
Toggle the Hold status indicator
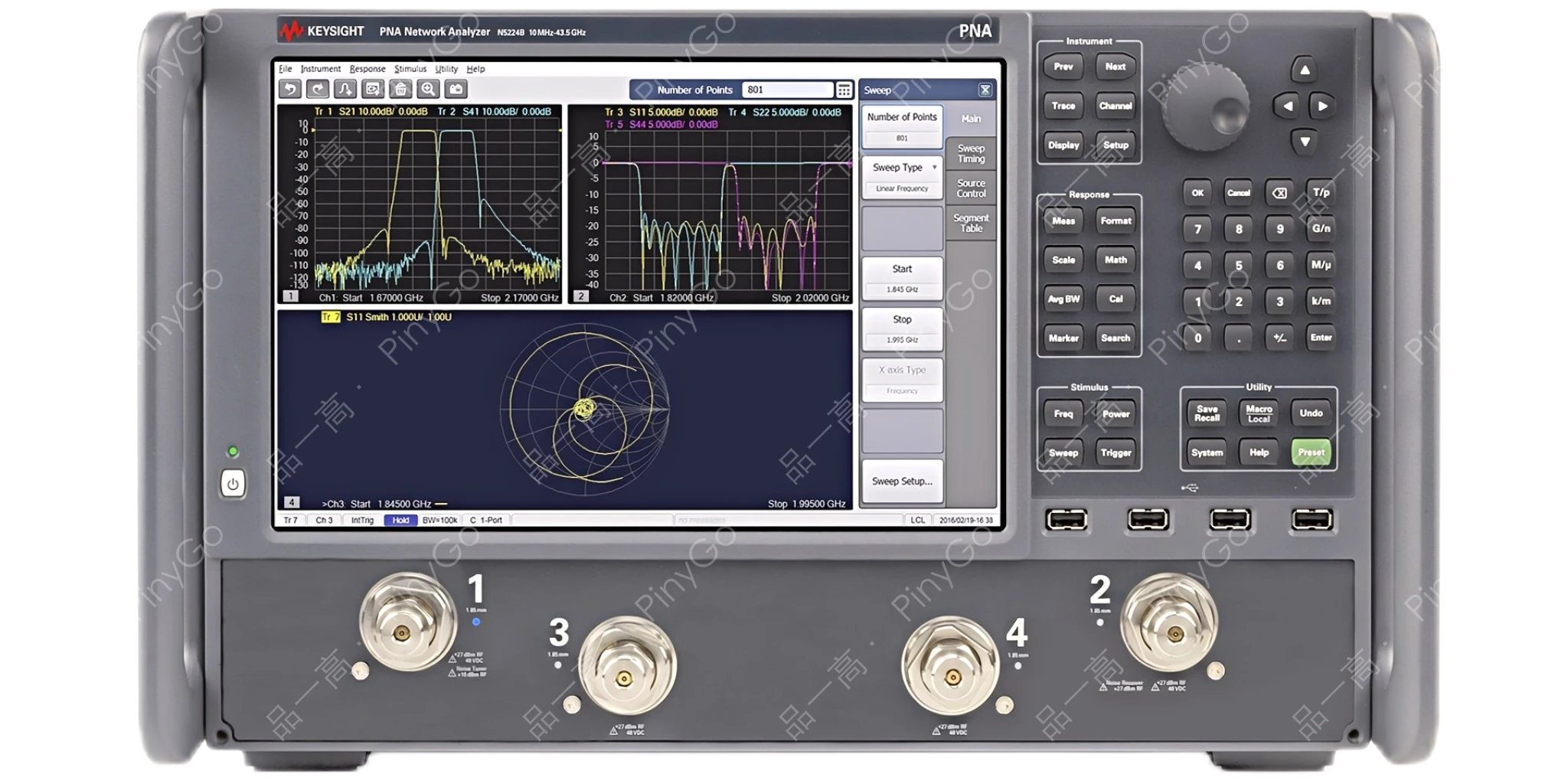coord(400,521)
